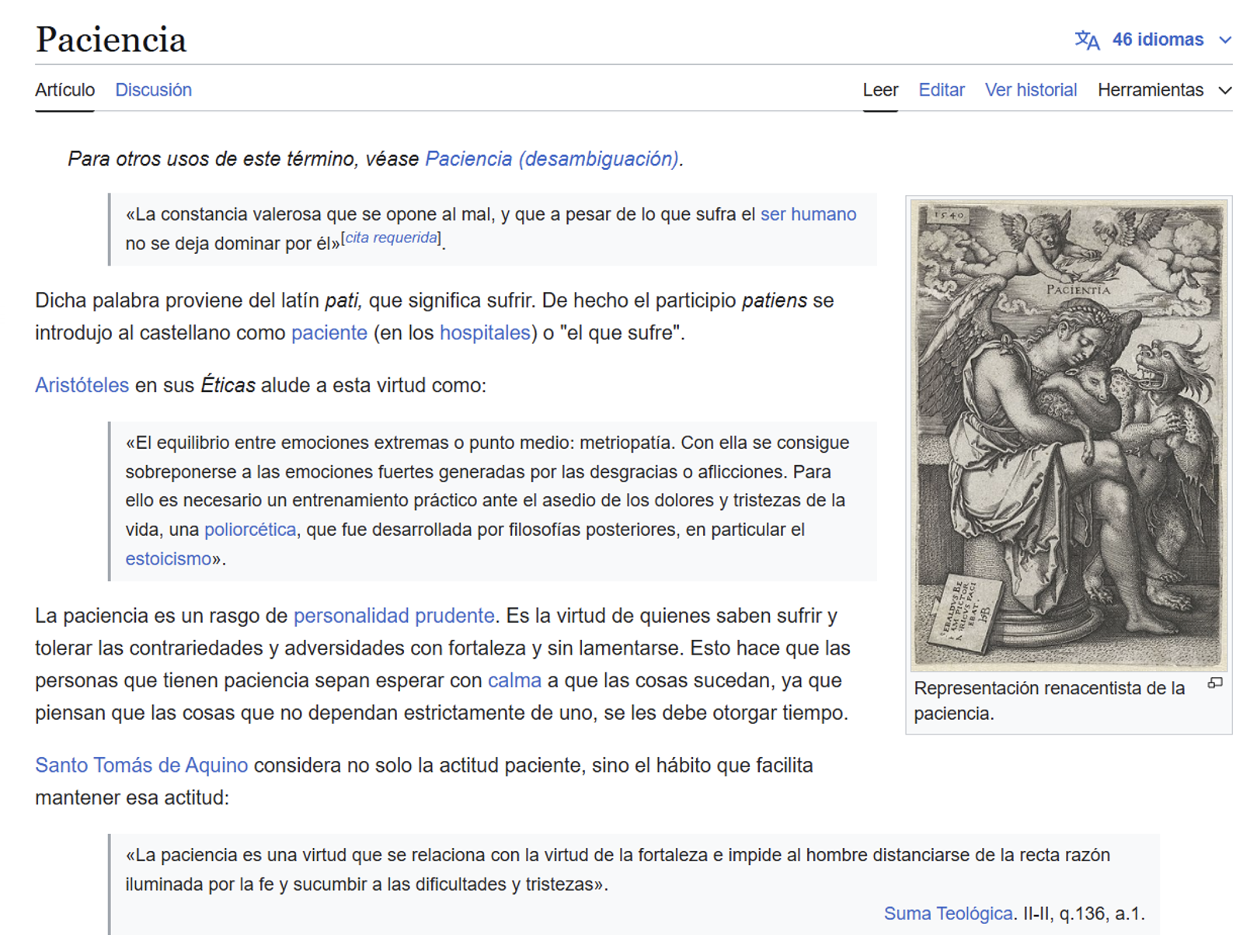Screen dimensions: 1257x952
Task: Expand the 46 idiomas language dropdown
Action: pyautogui.click(x=1157, y=40)
